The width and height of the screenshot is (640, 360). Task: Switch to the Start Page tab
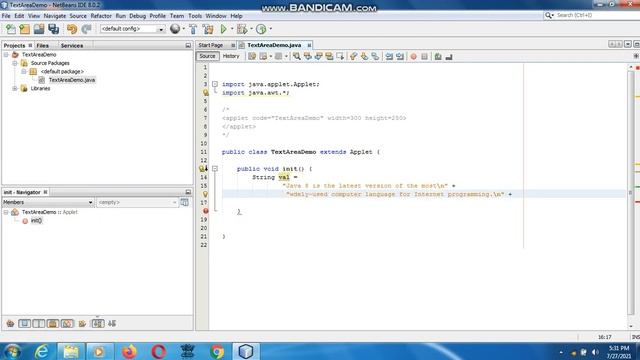click(211, 45)
